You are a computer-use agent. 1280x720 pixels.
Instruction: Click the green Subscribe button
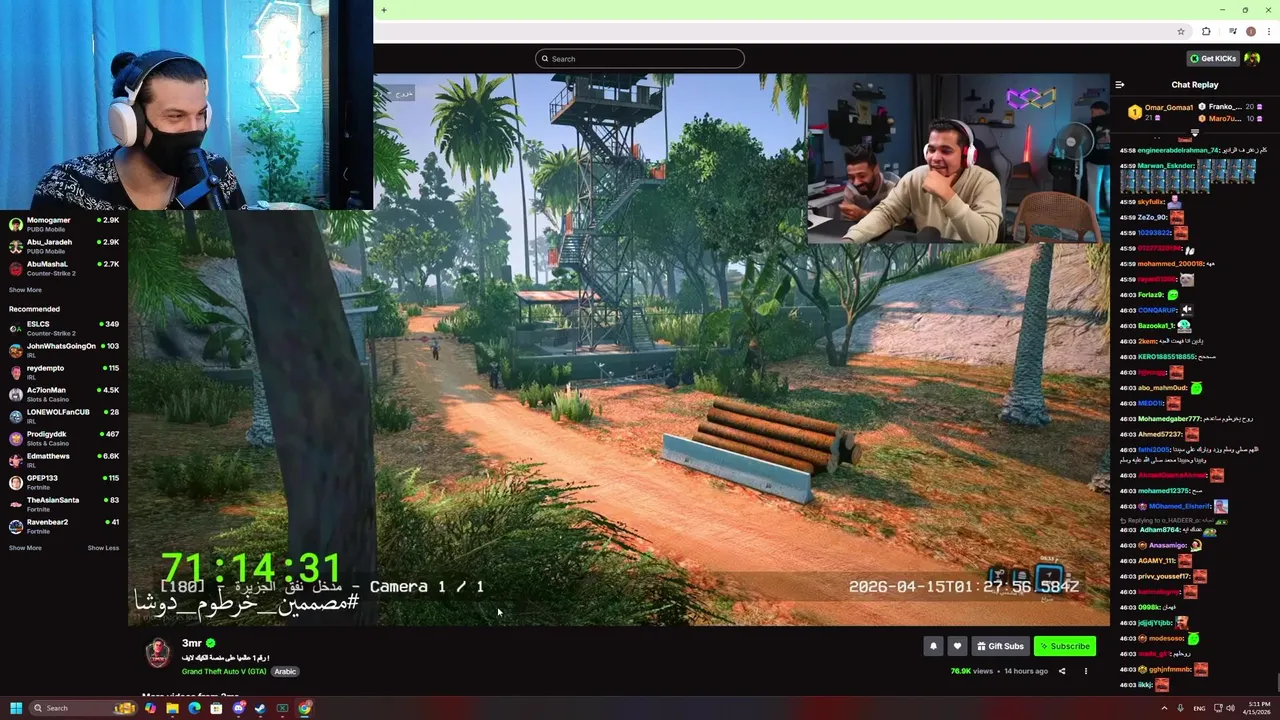click(1064, 646)
